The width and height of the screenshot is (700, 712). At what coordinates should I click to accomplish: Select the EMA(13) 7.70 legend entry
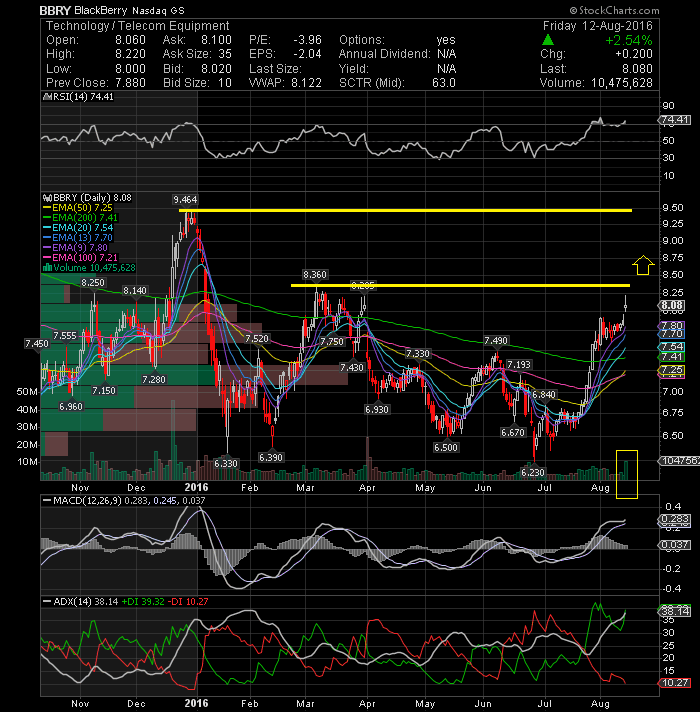(x=78, y=237)
